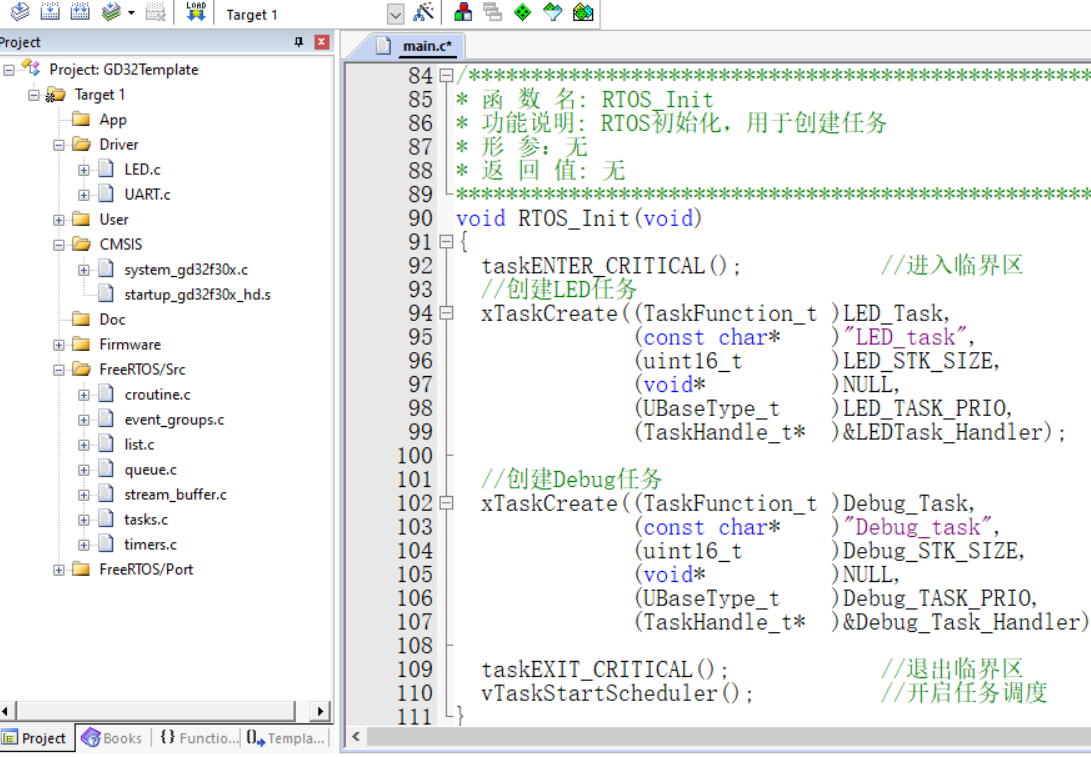Click the GD32Template project icon
This screenshot has width=1091, height=757.
click(31, 68)
